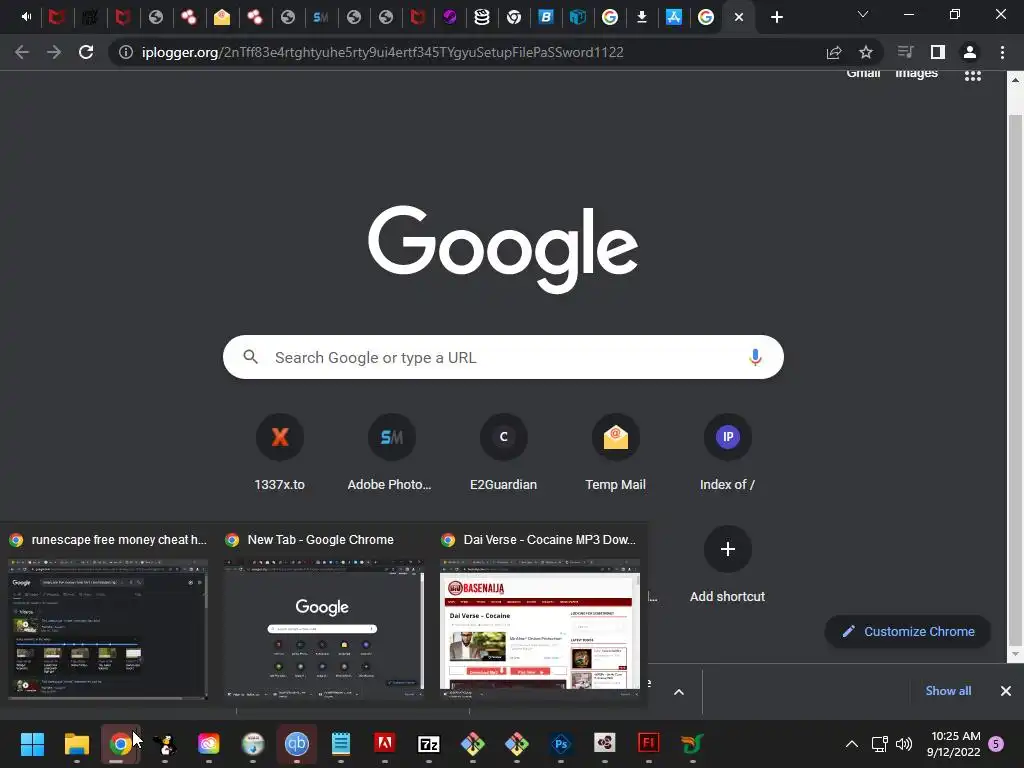1024x768 pixels.
Task: Go forward to the next page
Action: (54, 52)
